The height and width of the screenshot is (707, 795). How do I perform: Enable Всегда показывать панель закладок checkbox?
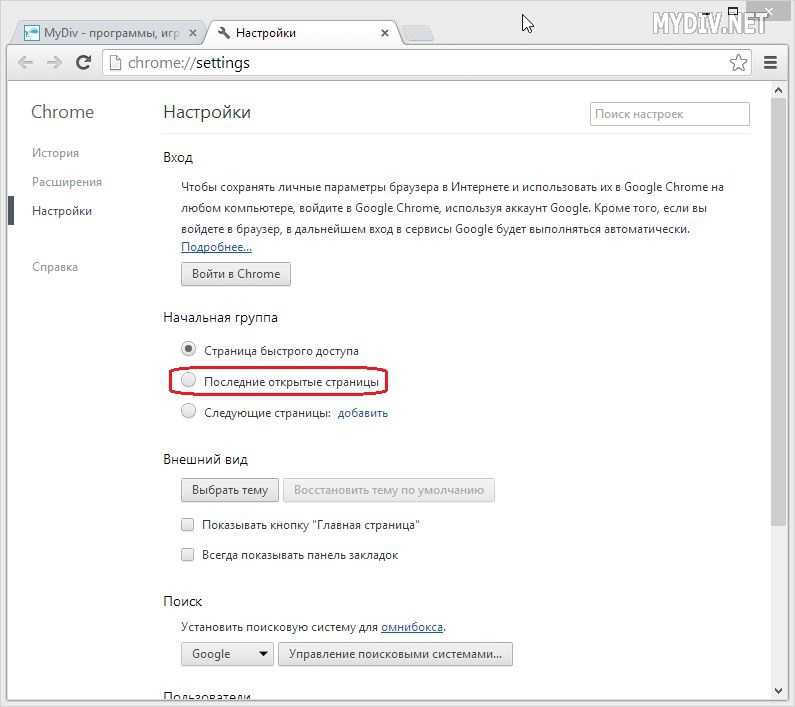188,555
